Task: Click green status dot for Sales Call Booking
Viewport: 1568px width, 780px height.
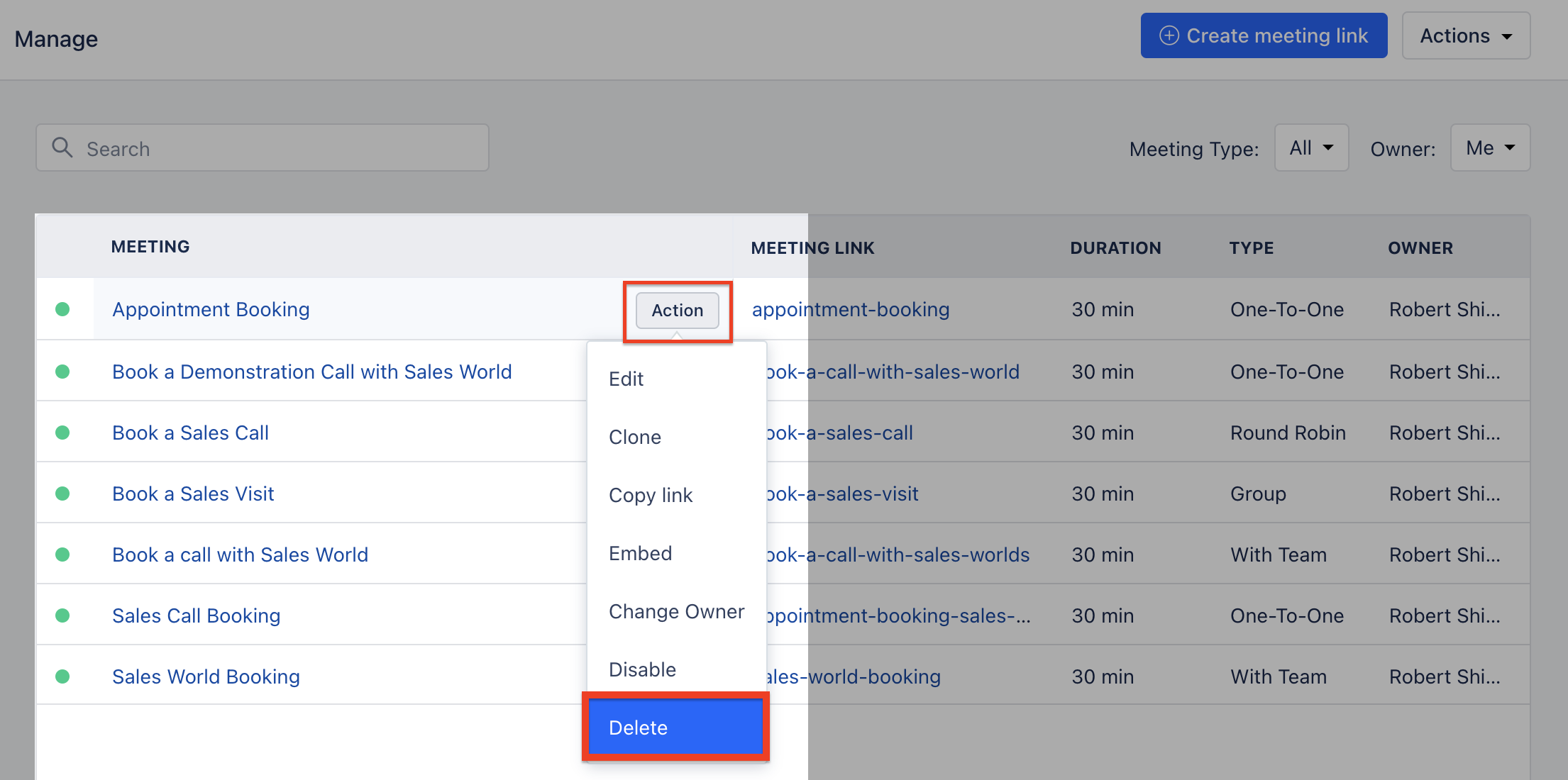Action: [x=62, y=615]
